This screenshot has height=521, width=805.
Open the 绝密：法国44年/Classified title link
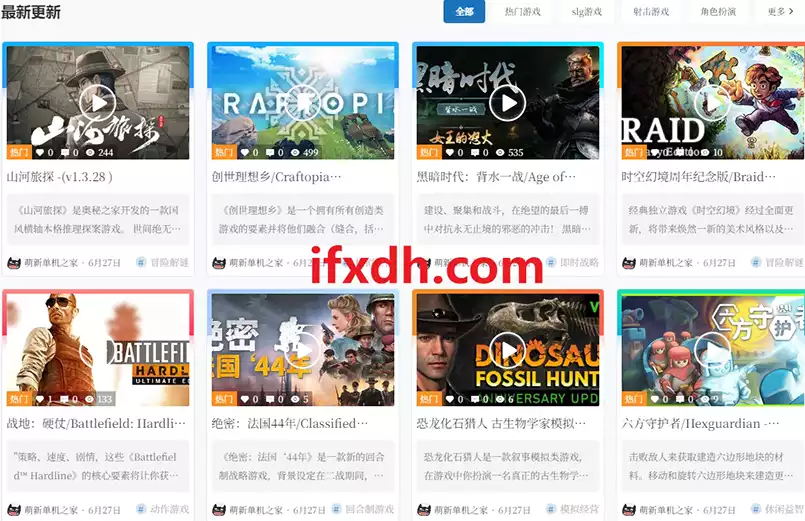290,423
